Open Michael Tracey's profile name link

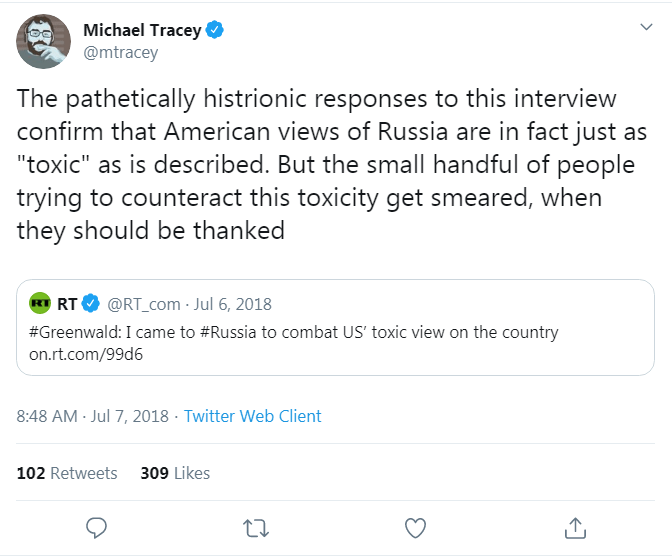click(141, 31)
